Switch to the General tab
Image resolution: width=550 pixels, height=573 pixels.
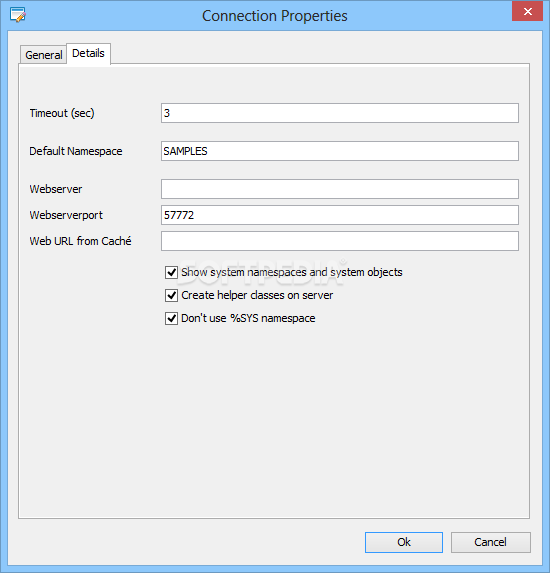[43, 55]
